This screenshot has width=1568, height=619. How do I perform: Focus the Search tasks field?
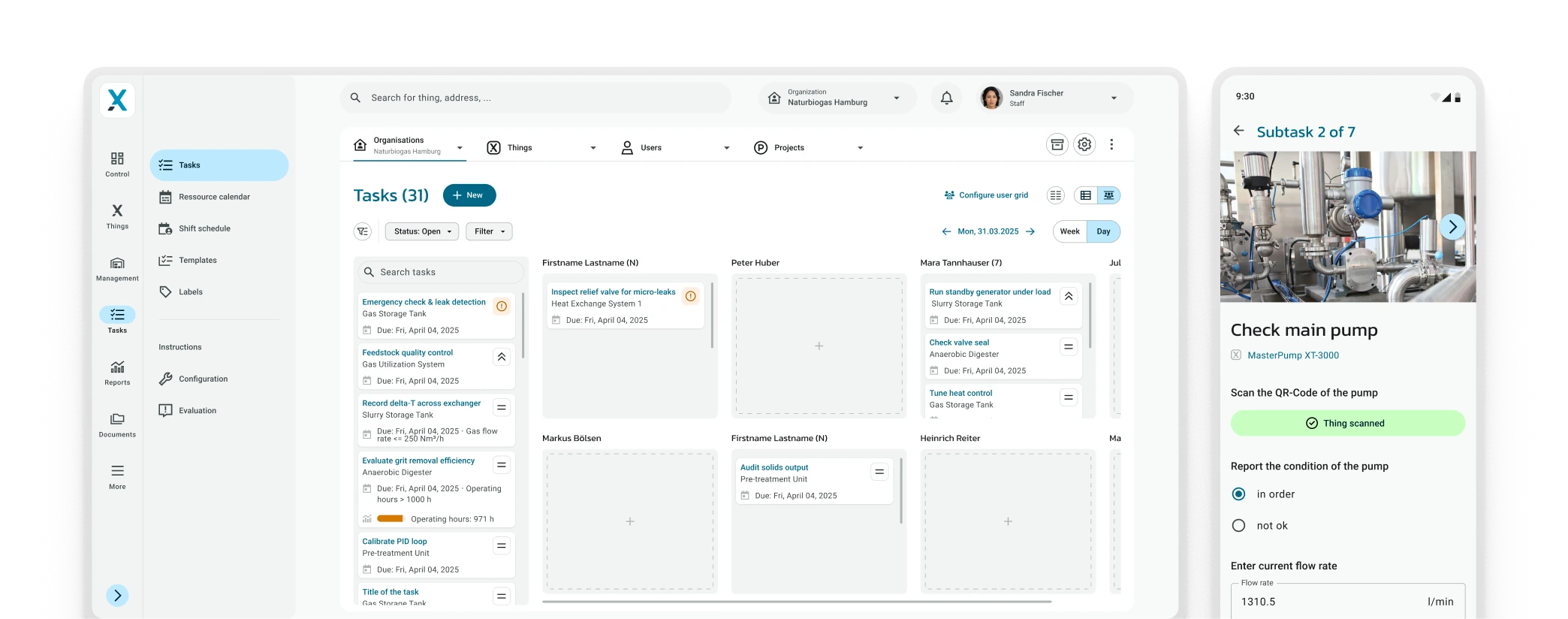(441, 272)
